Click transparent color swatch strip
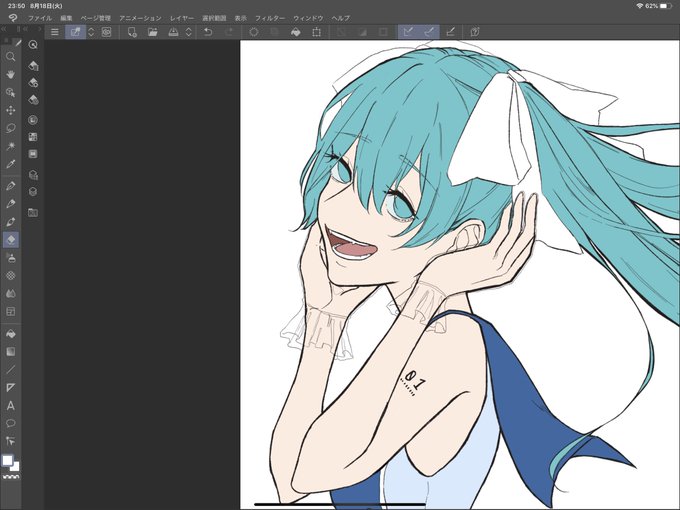 point(11,477)
